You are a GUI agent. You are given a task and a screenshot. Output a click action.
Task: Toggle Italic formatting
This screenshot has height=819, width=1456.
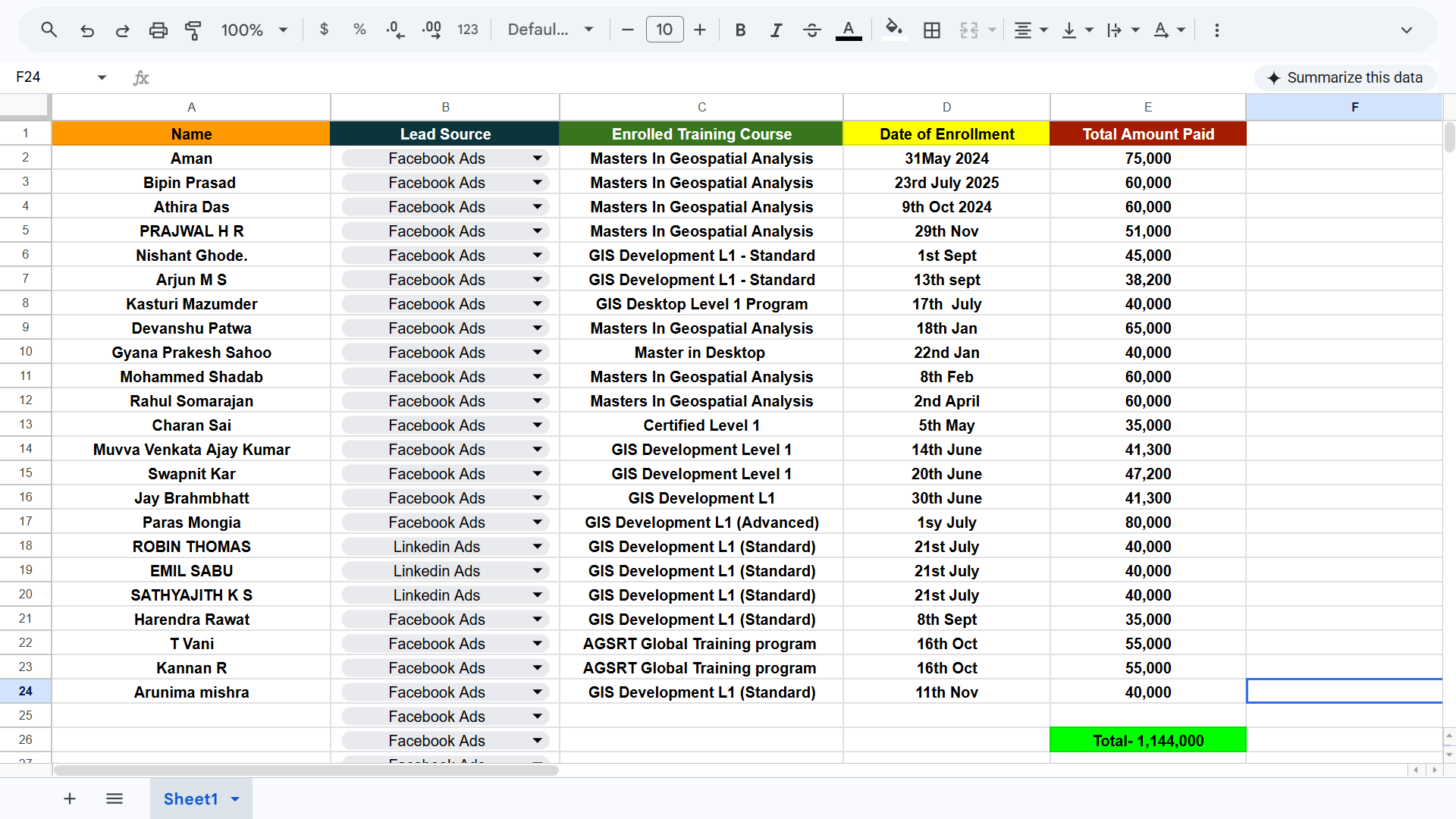(776, 30)
